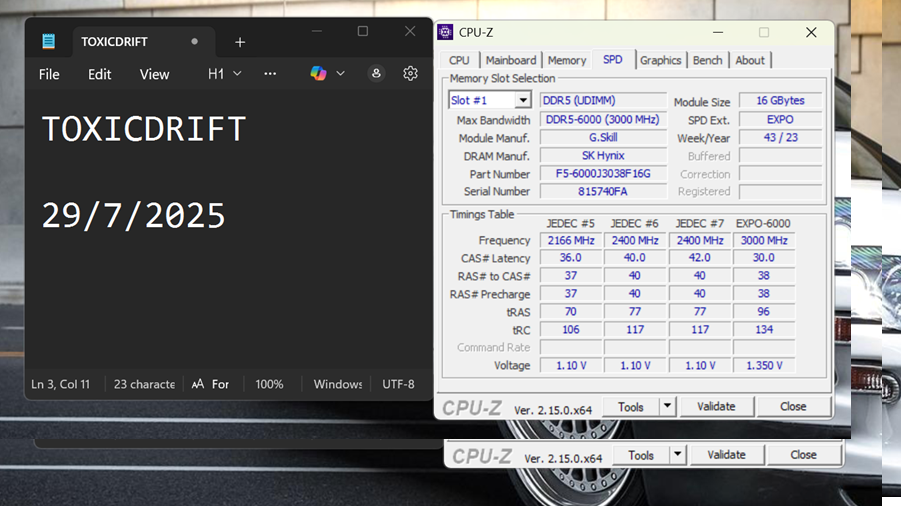Click the 2166 MHz JEDEC #5 frequency cell
The height and width of the screenshot is (506, 901).
(x=571, y=240)
